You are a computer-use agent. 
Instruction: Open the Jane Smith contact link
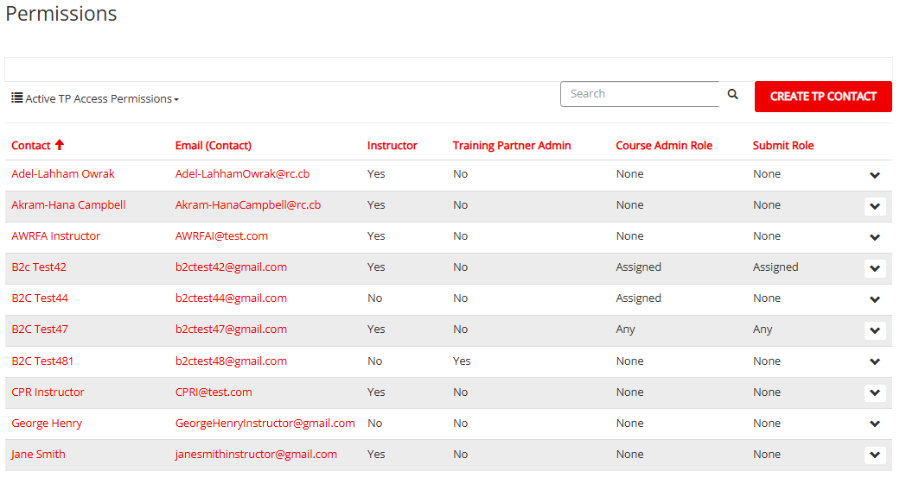38,454
